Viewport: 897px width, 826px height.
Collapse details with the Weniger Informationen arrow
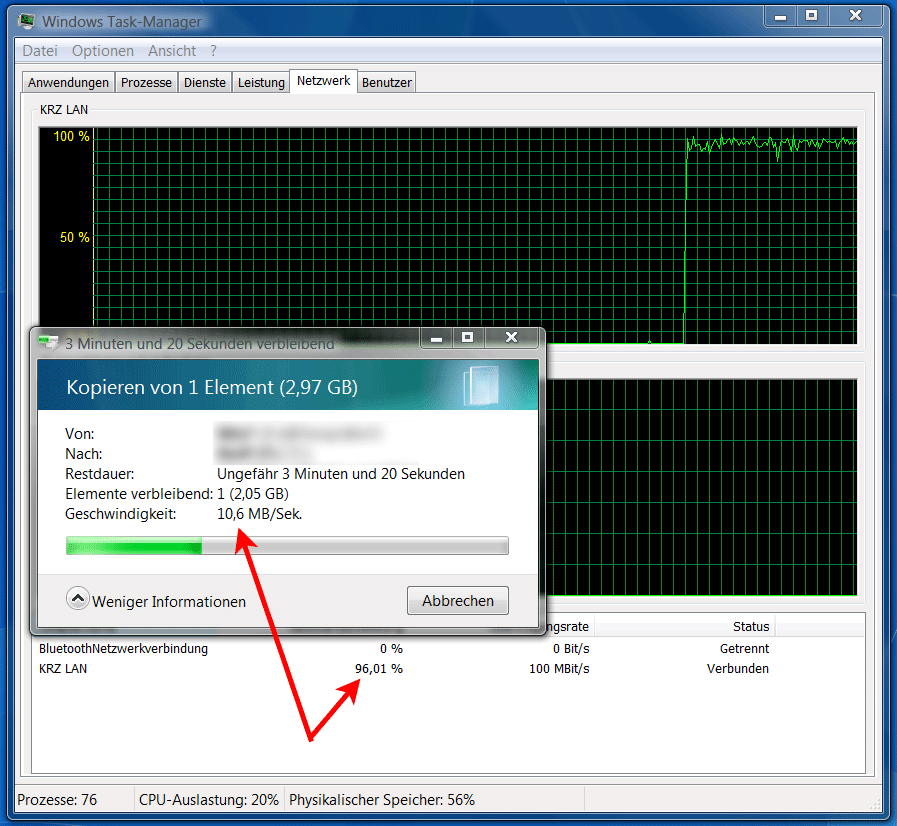(77, 599)
